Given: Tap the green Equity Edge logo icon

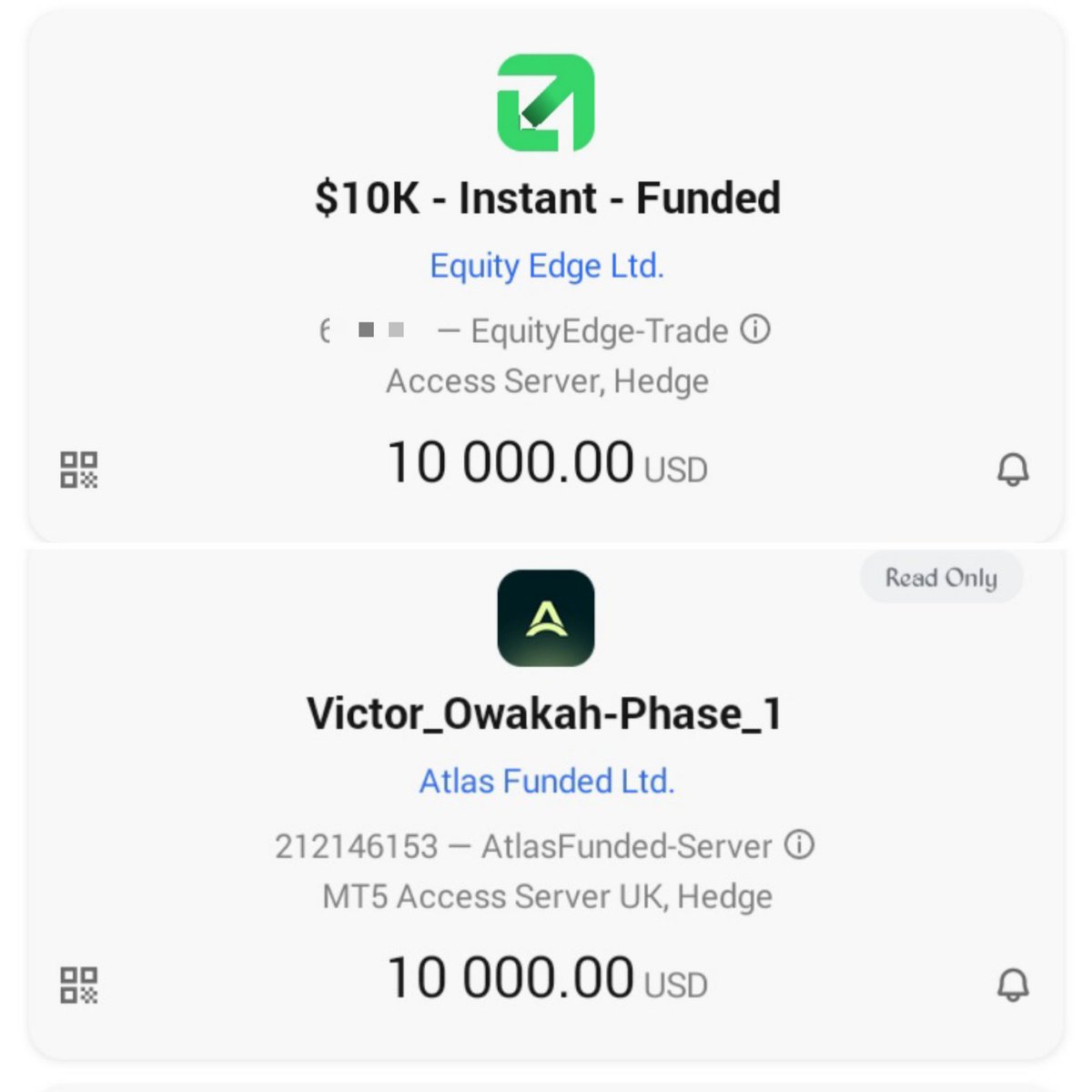Looking at the screenshot, I should pos(546,103).
